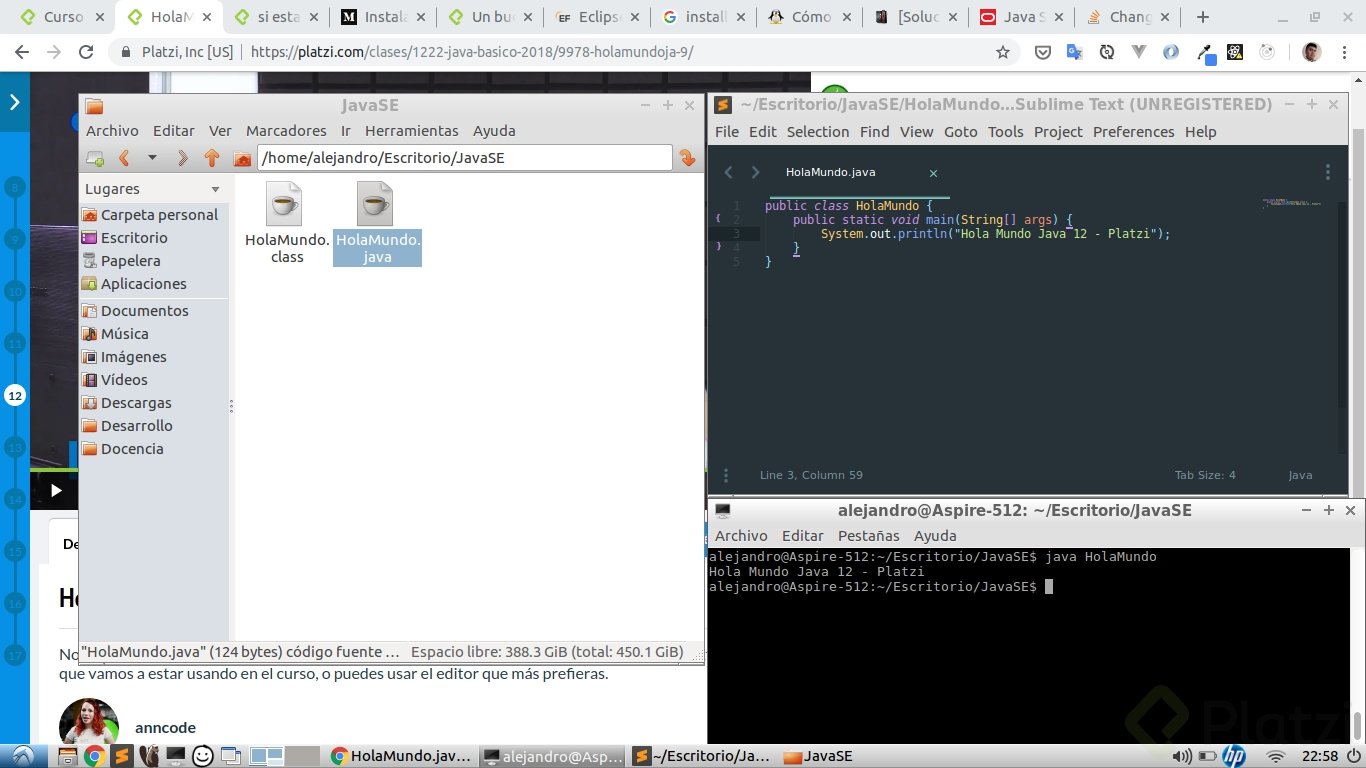
Task: Open history dropdown arrow next to back button
Action: (152, 158)
